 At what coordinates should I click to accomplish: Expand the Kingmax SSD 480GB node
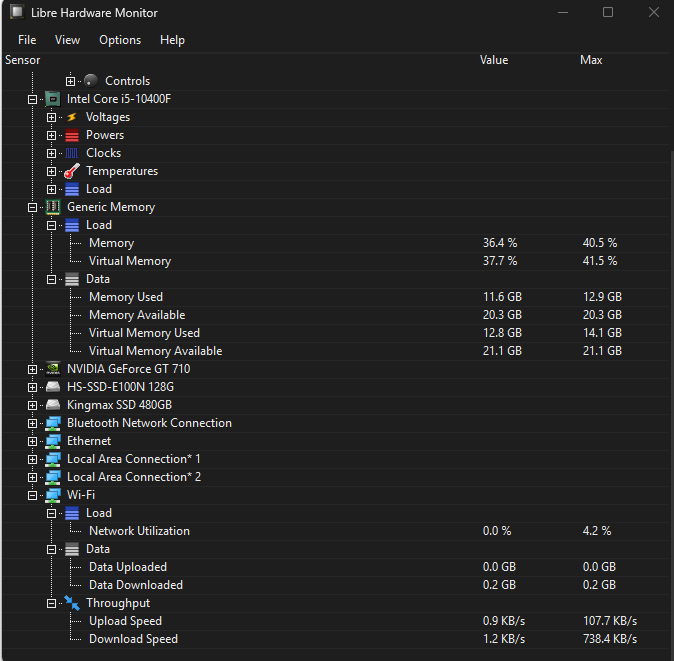point(32,406)
